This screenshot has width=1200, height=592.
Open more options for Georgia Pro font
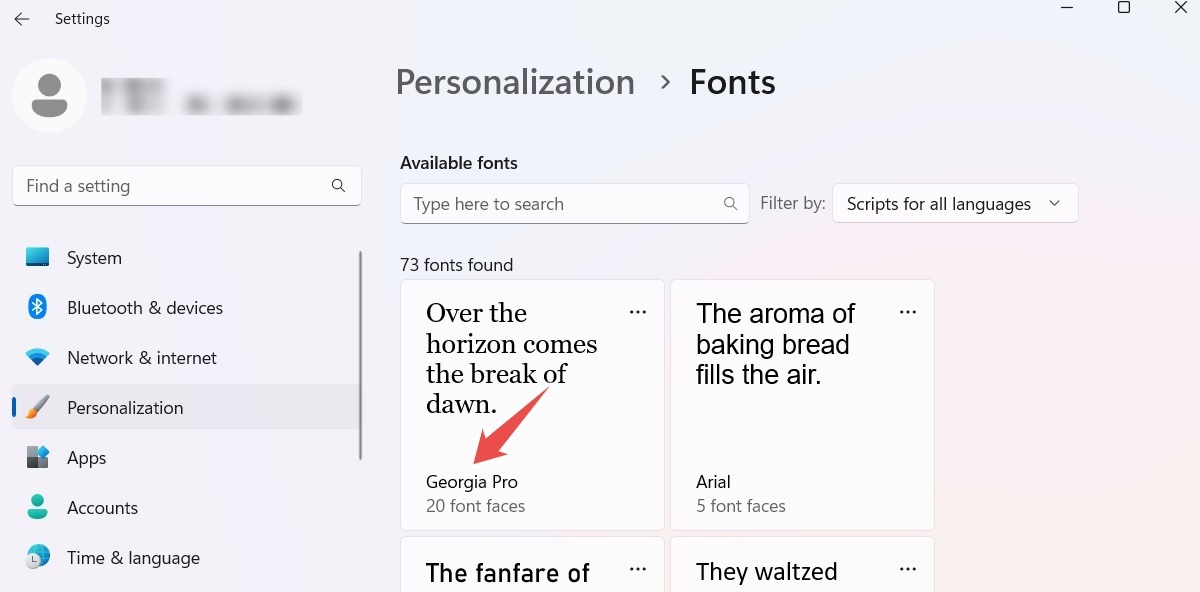[x=638, y=312]
